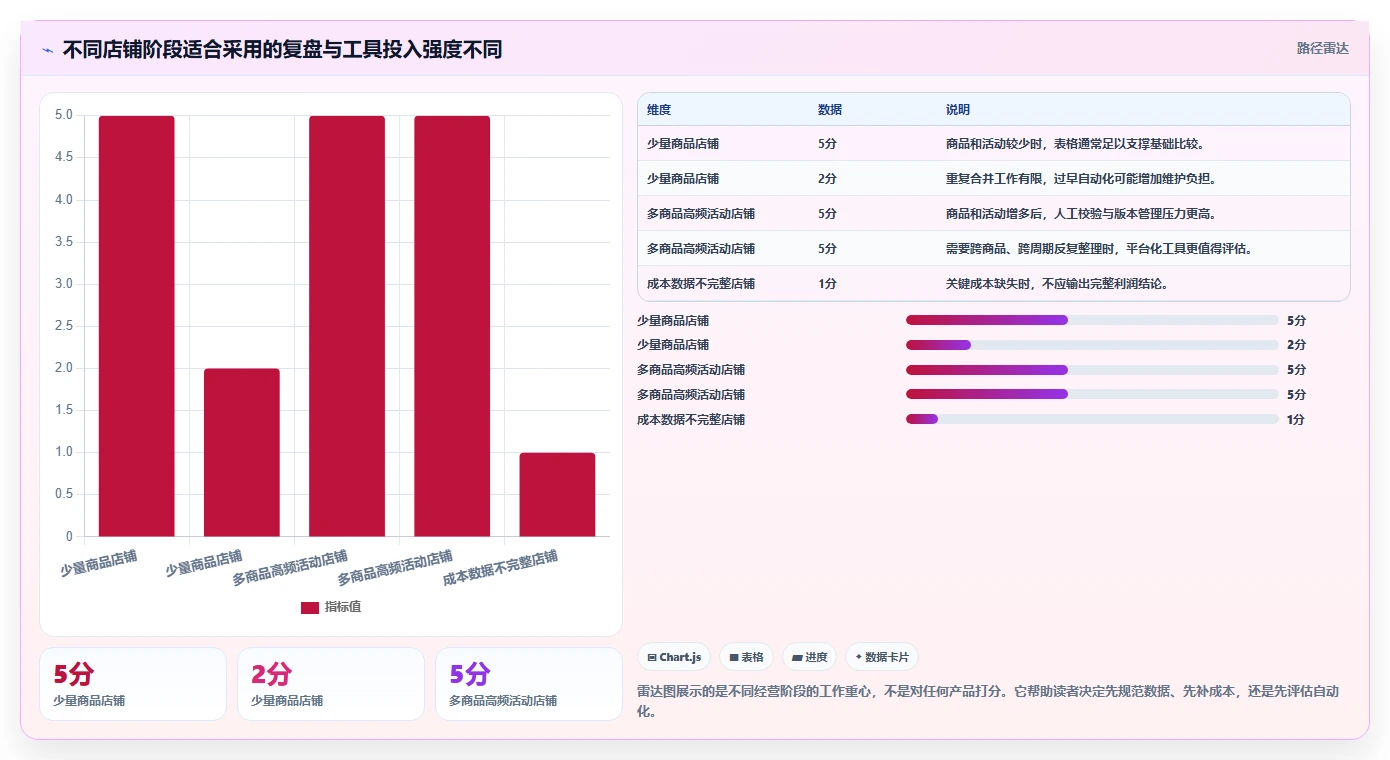Open the 5分 少量商品店铺 summary card
The height and width of the screenshot is (760, 1390).
click(x=132, y=684)
